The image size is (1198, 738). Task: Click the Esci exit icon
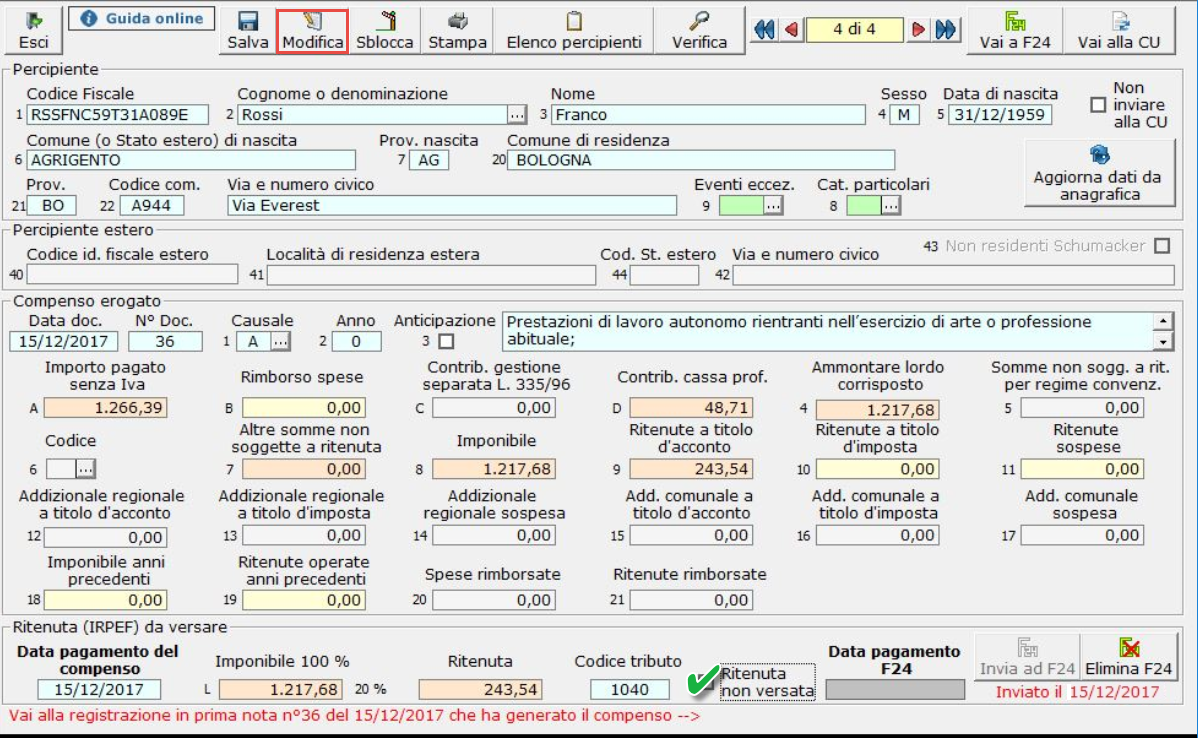click(x=33, y=21)
